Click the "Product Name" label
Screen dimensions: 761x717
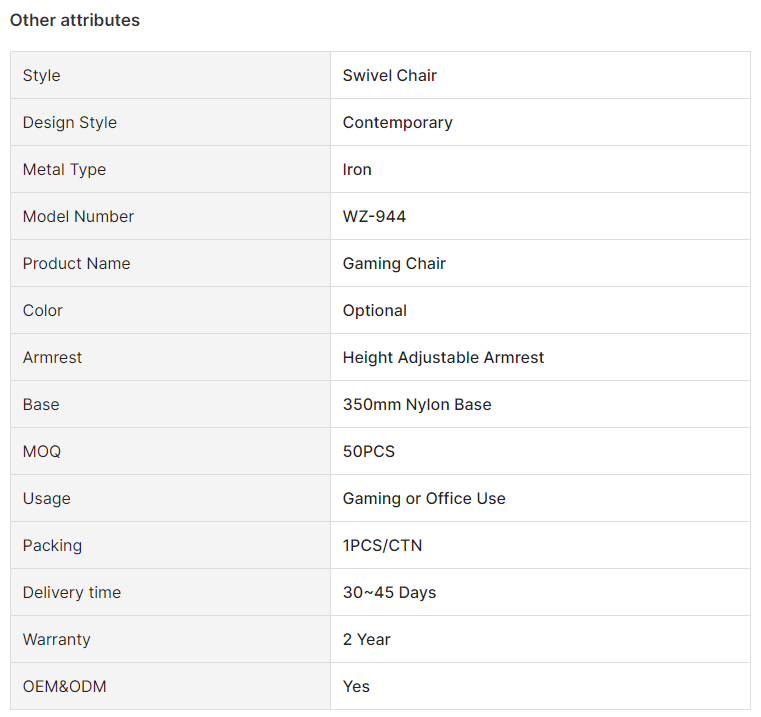pos(76,264)
